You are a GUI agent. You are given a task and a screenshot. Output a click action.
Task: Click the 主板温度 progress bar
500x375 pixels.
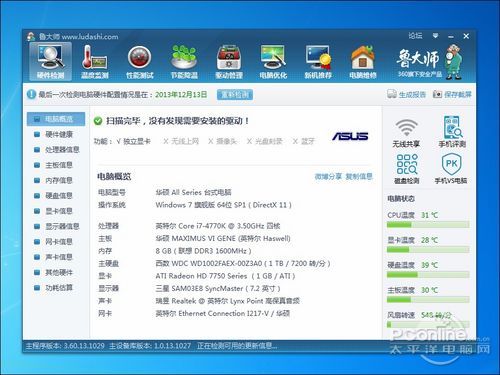(x=428, y=300)
